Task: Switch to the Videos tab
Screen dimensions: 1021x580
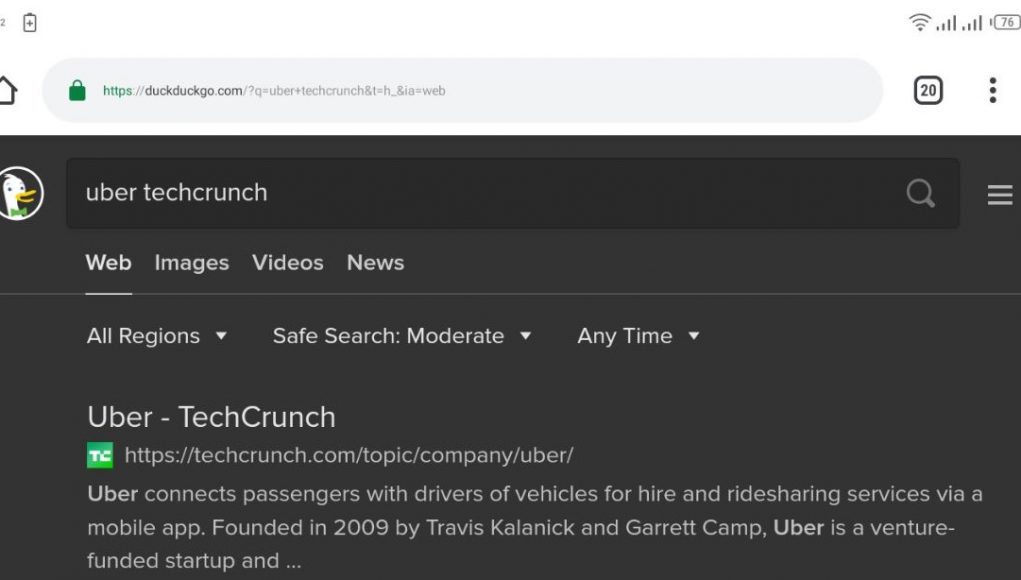Action: pos(288,262)
